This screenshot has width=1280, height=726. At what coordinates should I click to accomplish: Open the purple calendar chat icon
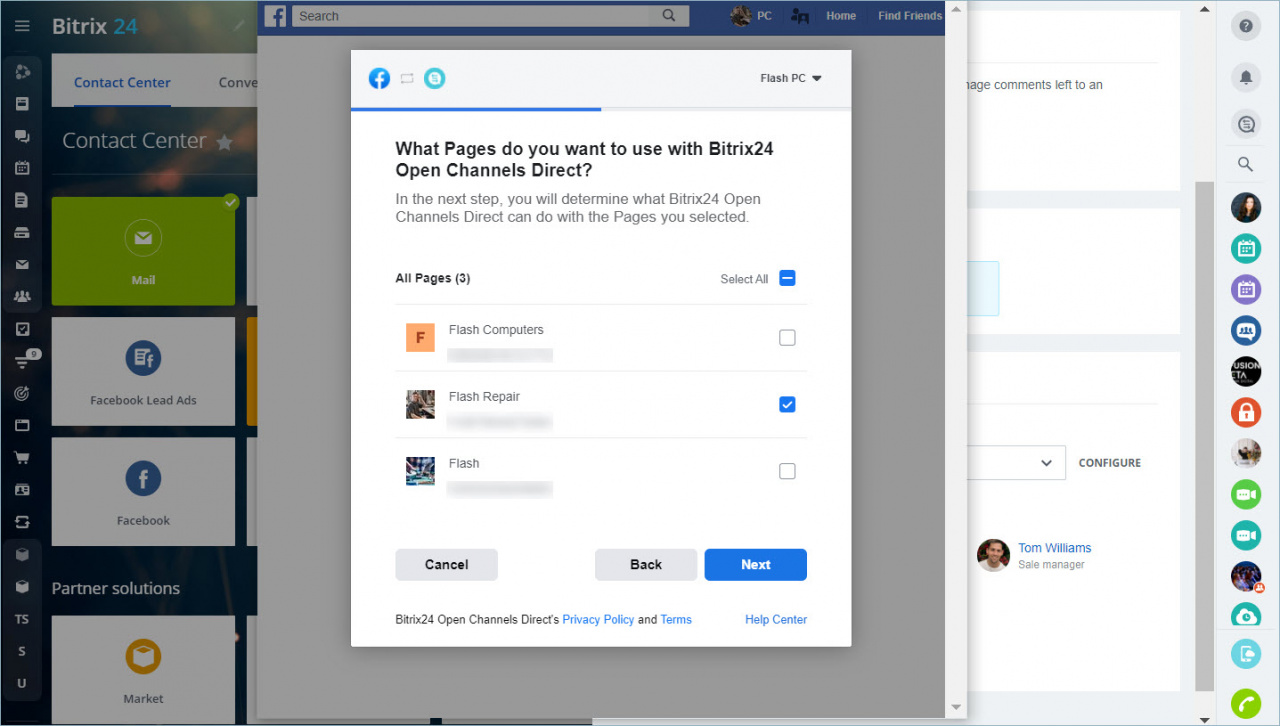pos(1246,289)
